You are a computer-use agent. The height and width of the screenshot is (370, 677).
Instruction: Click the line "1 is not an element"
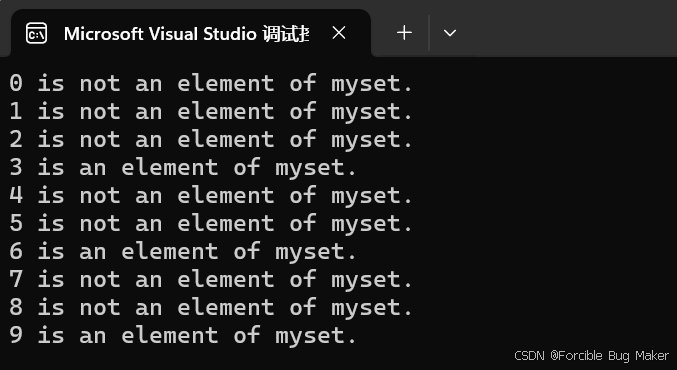coord(211,111)
